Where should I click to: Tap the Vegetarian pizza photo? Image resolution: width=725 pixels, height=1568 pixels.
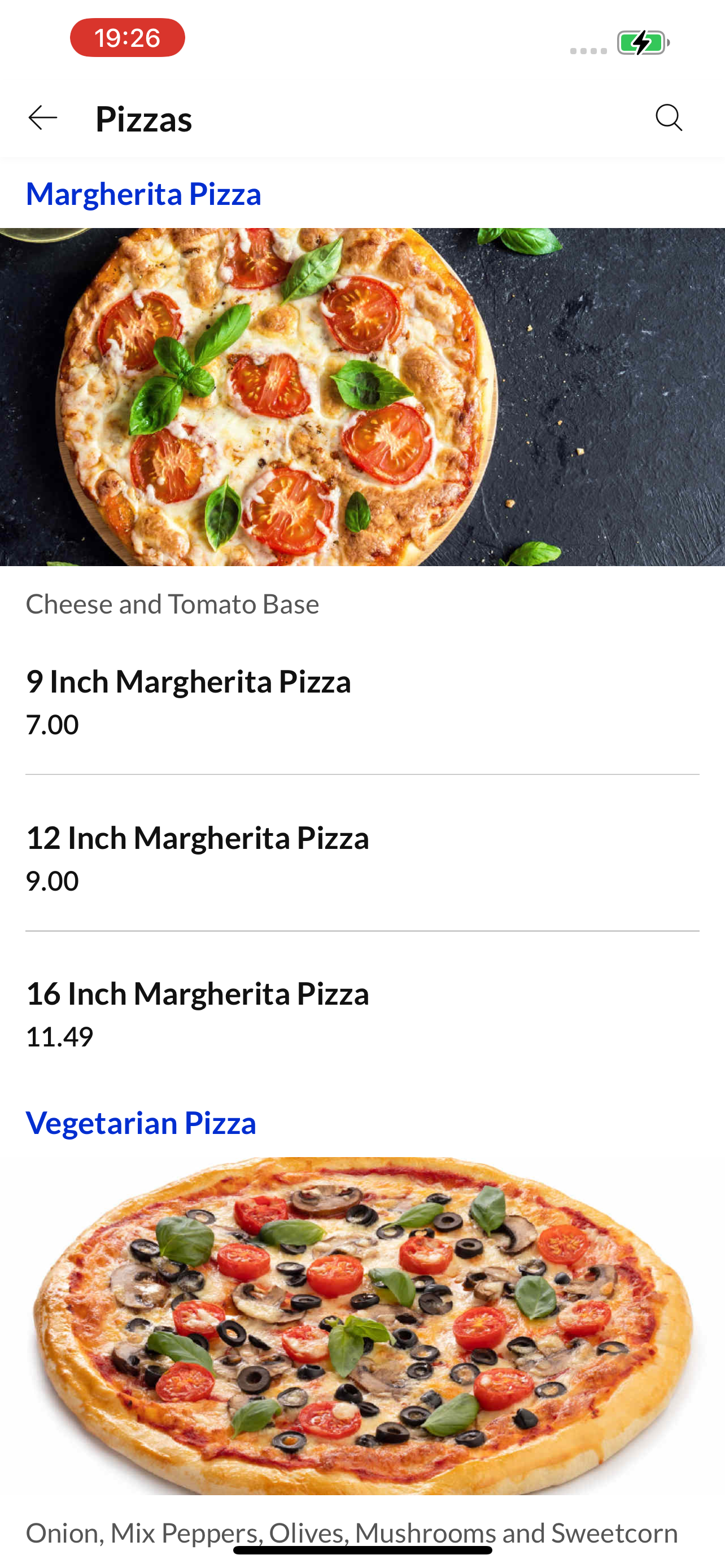click(x=362, y=1326)
